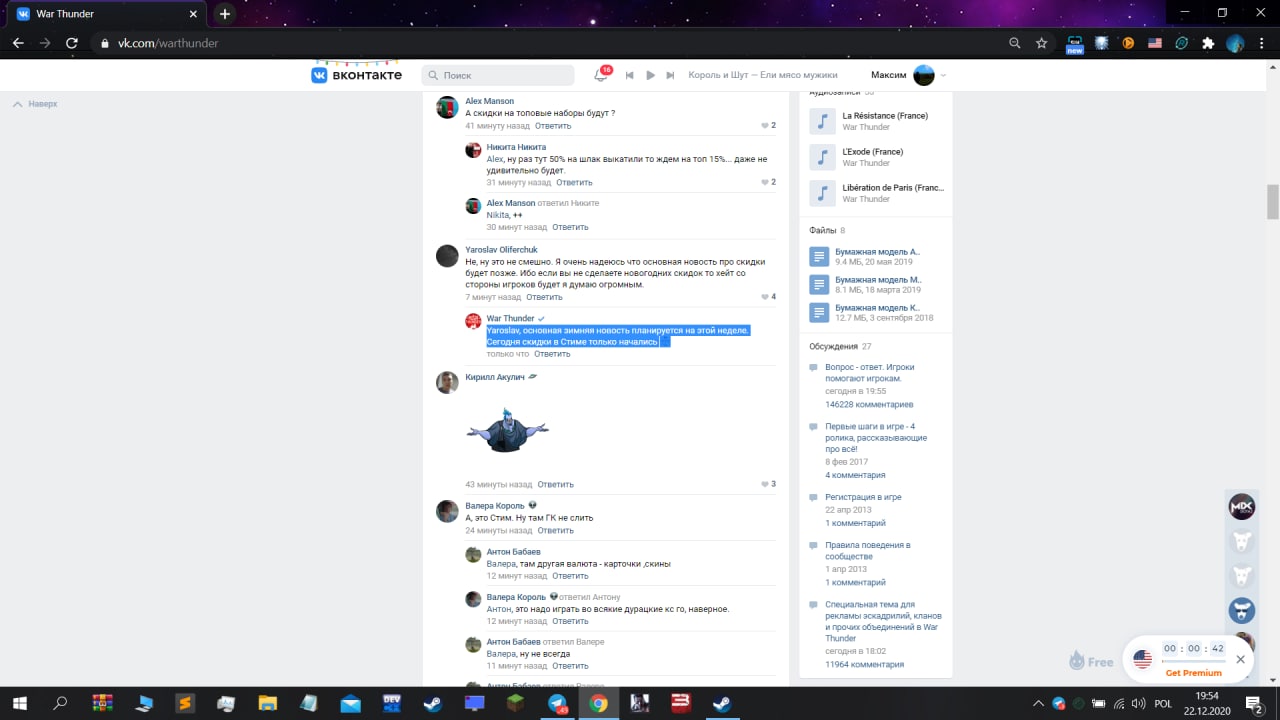Image resolution: width=1280 pixels, height=720 pixels.
Task: Open the War Thunder commenter name
Action: [x=510, y=318]
